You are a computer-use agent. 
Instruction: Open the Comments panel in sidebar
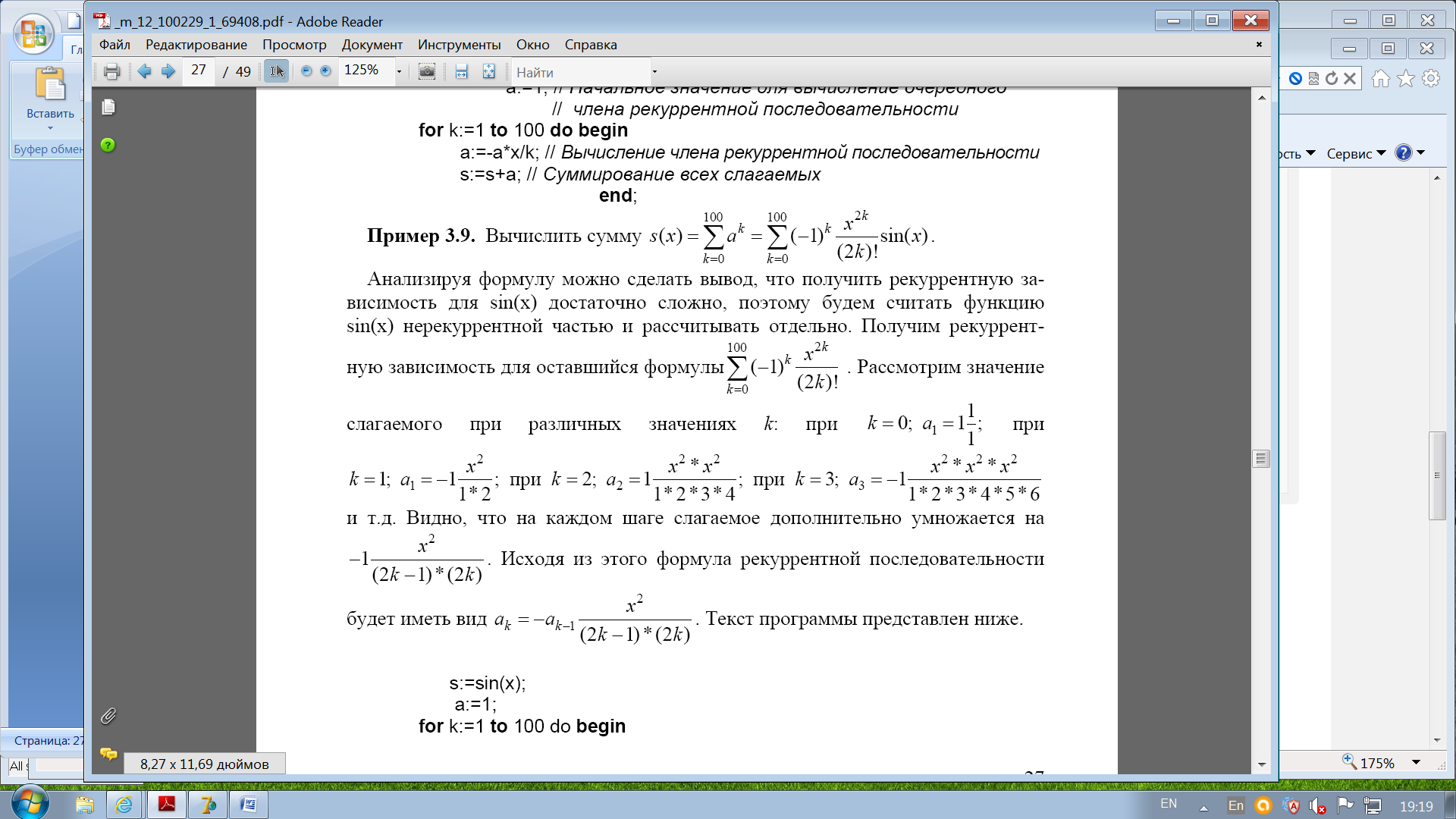(x=108, y=754)
